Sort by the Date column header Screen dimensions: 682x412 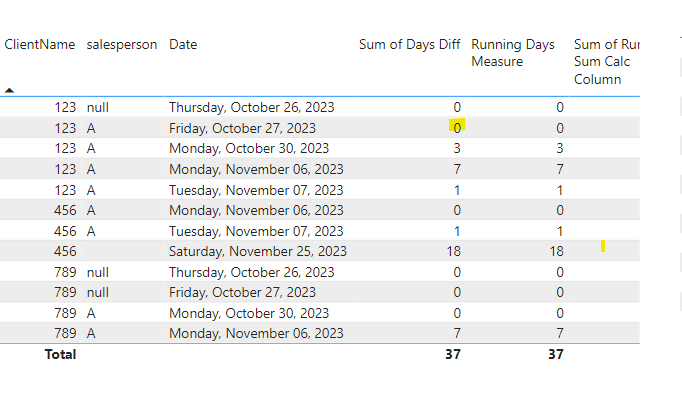(183, 44)
